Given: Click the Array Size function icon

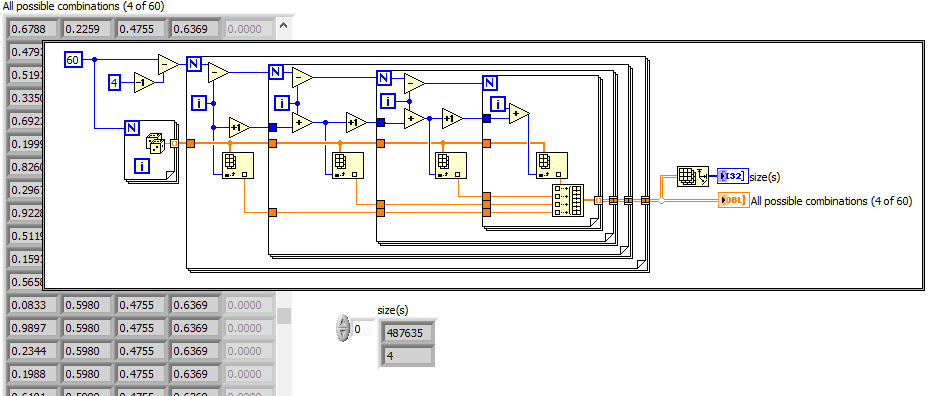Looking at the screenshot, I should (693, 177).
